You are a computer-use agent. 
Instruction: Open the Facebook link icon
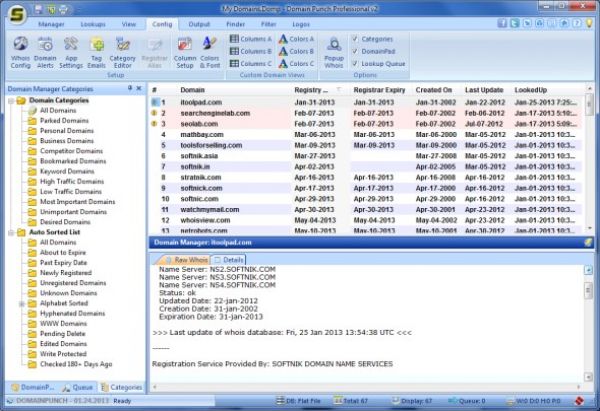pyautogui.click(x=502, y=23)
